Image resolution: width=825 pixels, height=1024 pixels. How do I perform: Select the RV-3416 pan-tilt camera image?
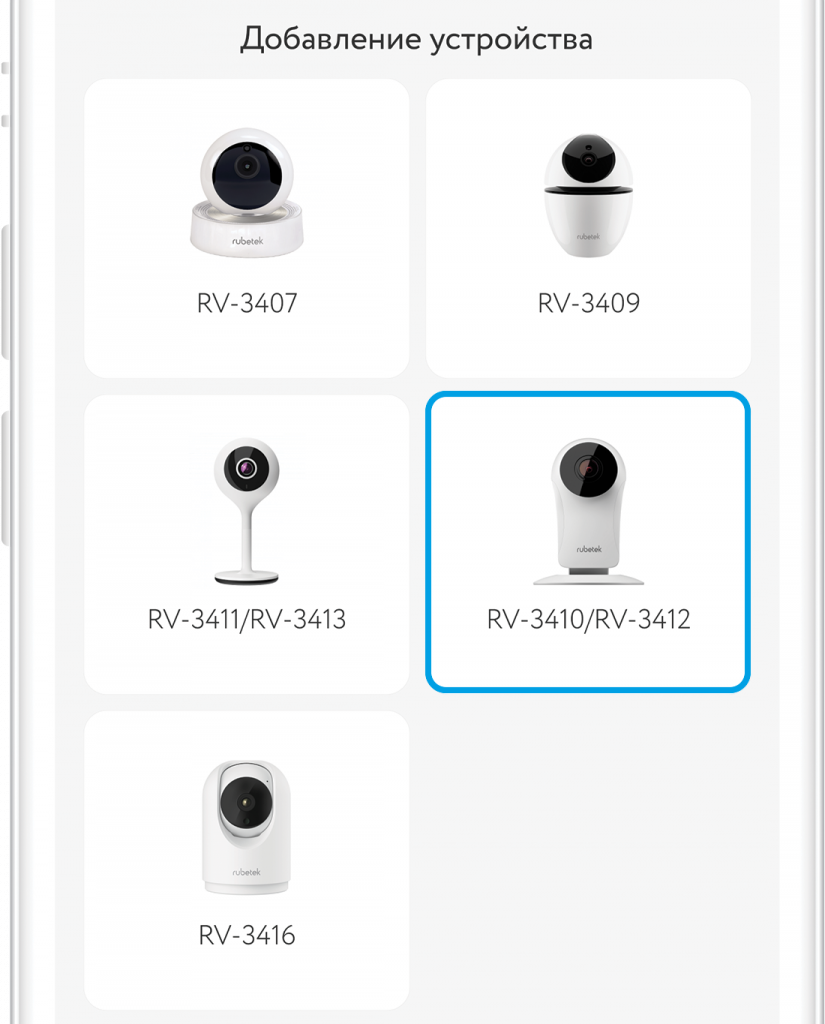click(x=247, y=827)
